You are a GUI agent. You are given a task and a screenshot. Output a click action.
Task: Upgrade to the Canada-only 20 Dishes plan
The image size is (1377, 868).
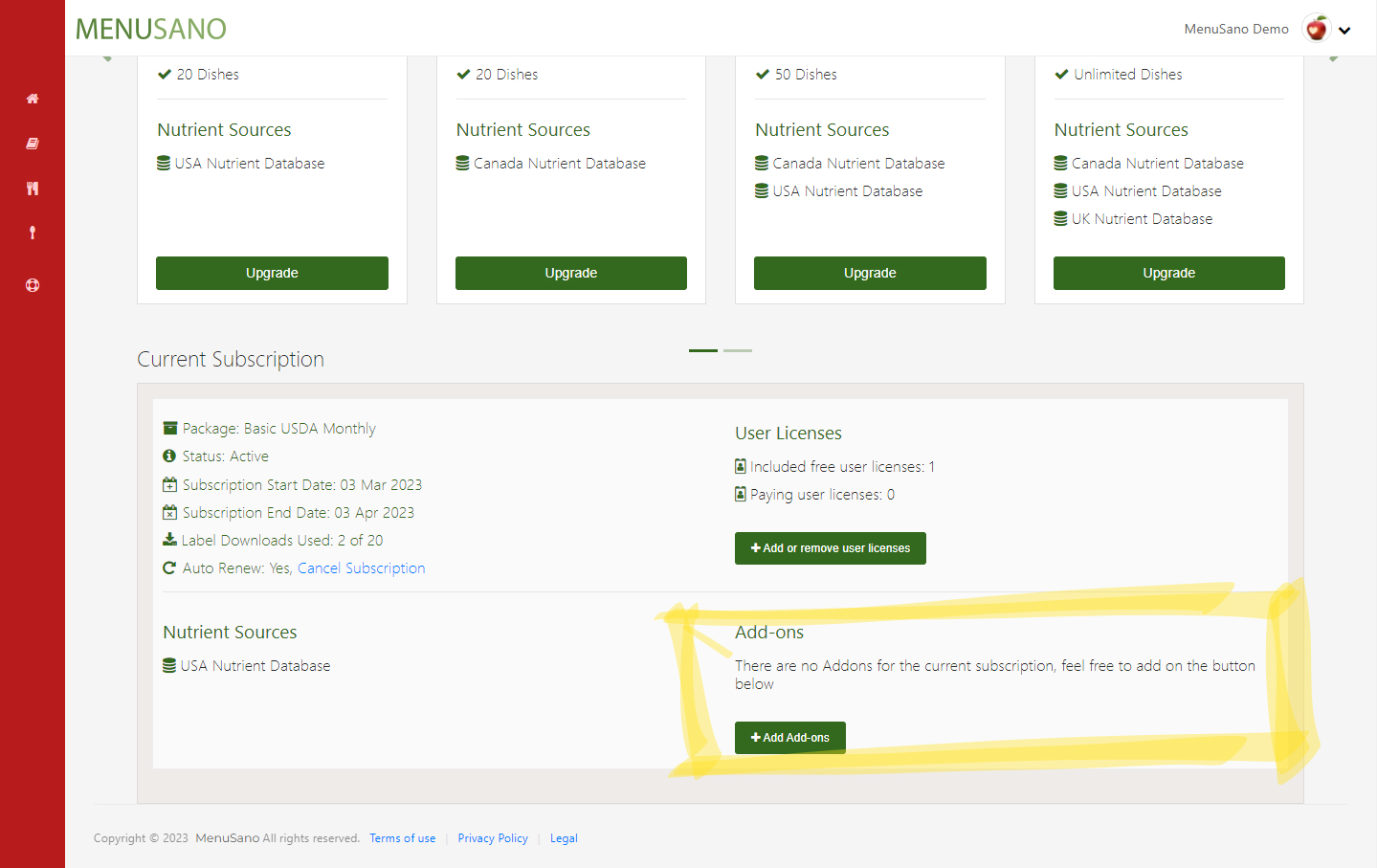coord(571,273)
